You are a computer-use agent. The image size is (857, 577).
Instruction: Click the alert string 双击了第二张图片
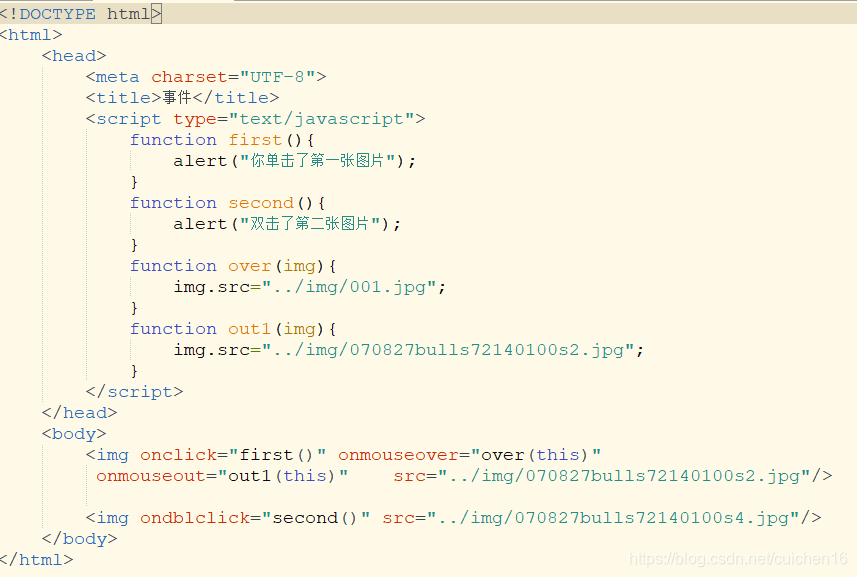(310, 223)
